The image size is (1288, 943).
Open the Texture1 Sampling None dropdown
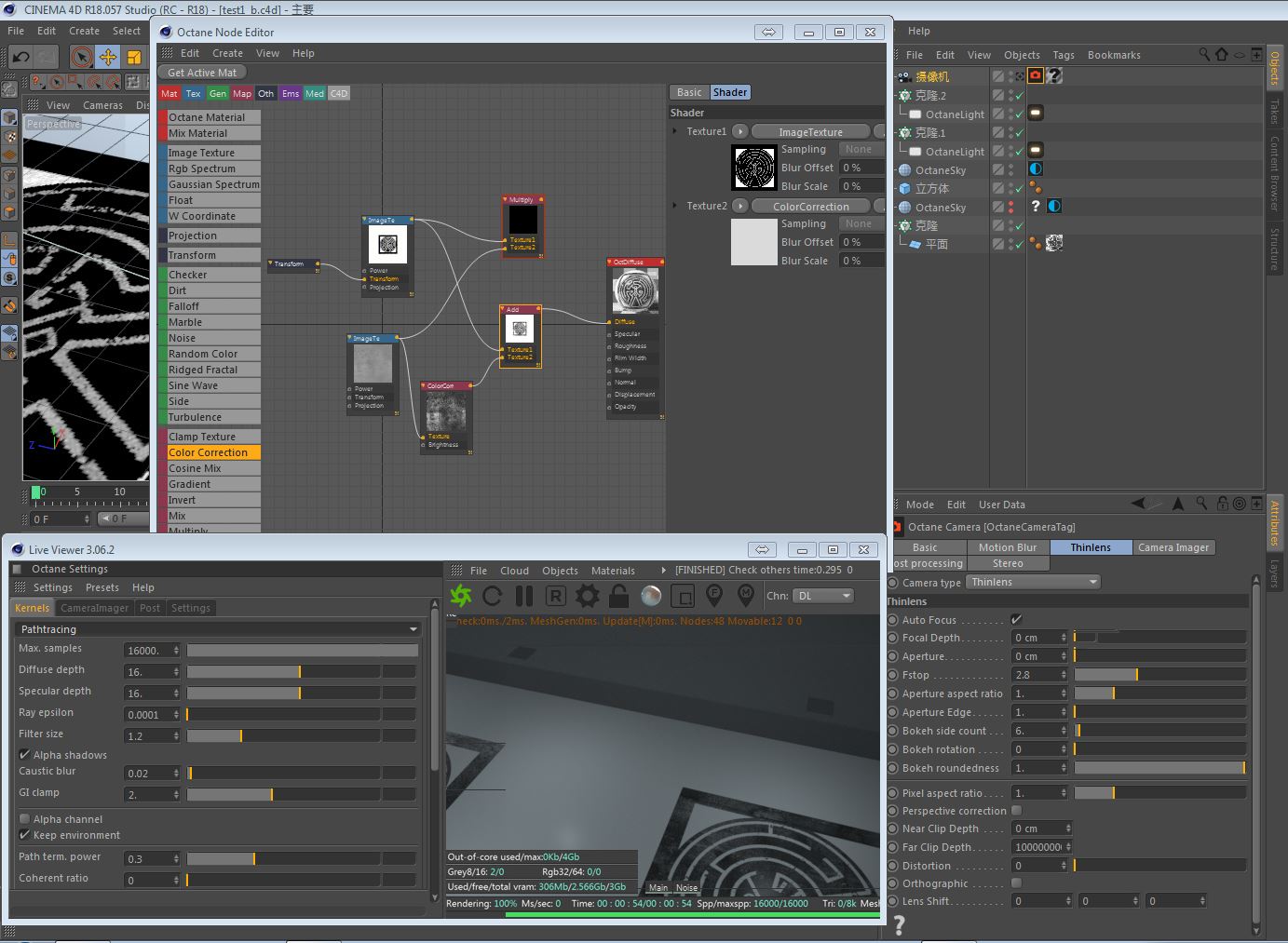[861, 149]
